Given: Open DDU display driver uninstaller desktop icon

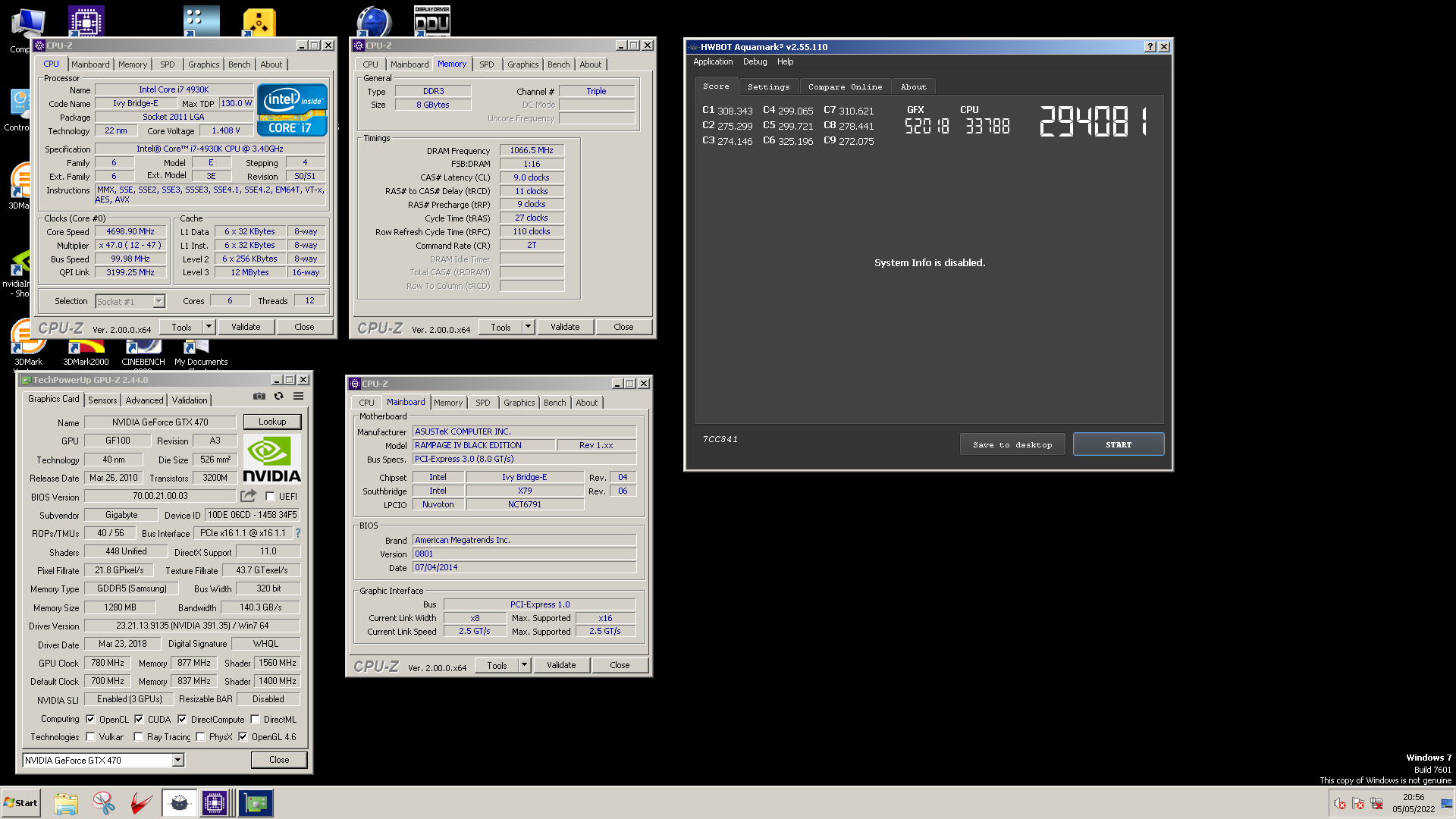Looking at the screenshot, I should (432, 20).
